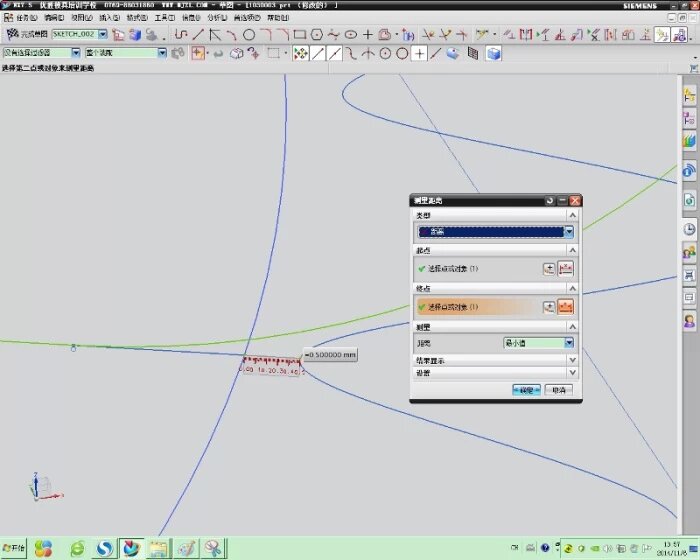Collapse the Start Point section

pos(572,250)
